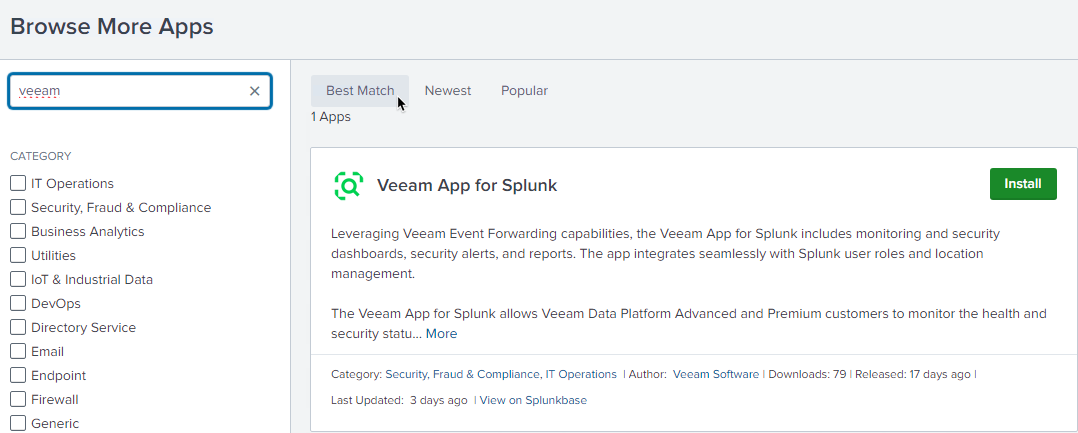Toggle the DevOps category filter
Image resolution: width=1078 pixels, height=433 pixels.
click(x=18, y=303)
